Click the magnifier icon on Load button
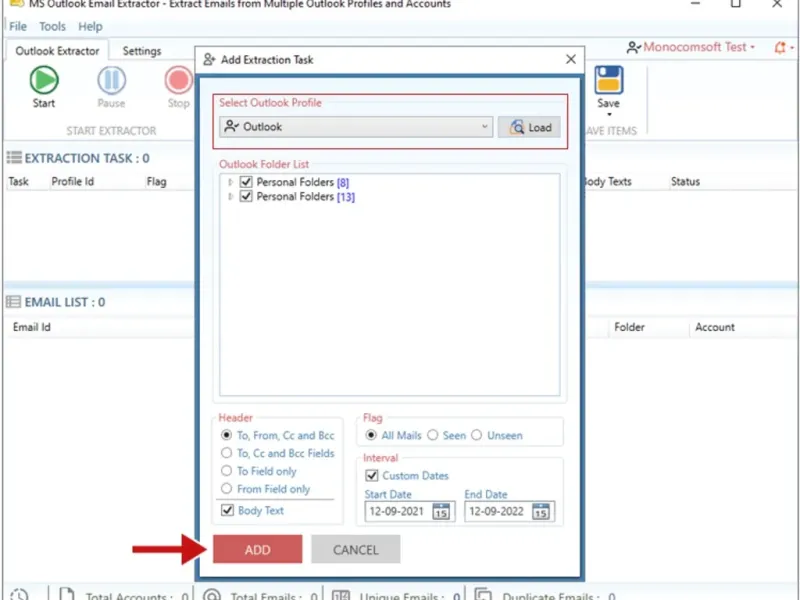800x600 pixels. [516, 127]
